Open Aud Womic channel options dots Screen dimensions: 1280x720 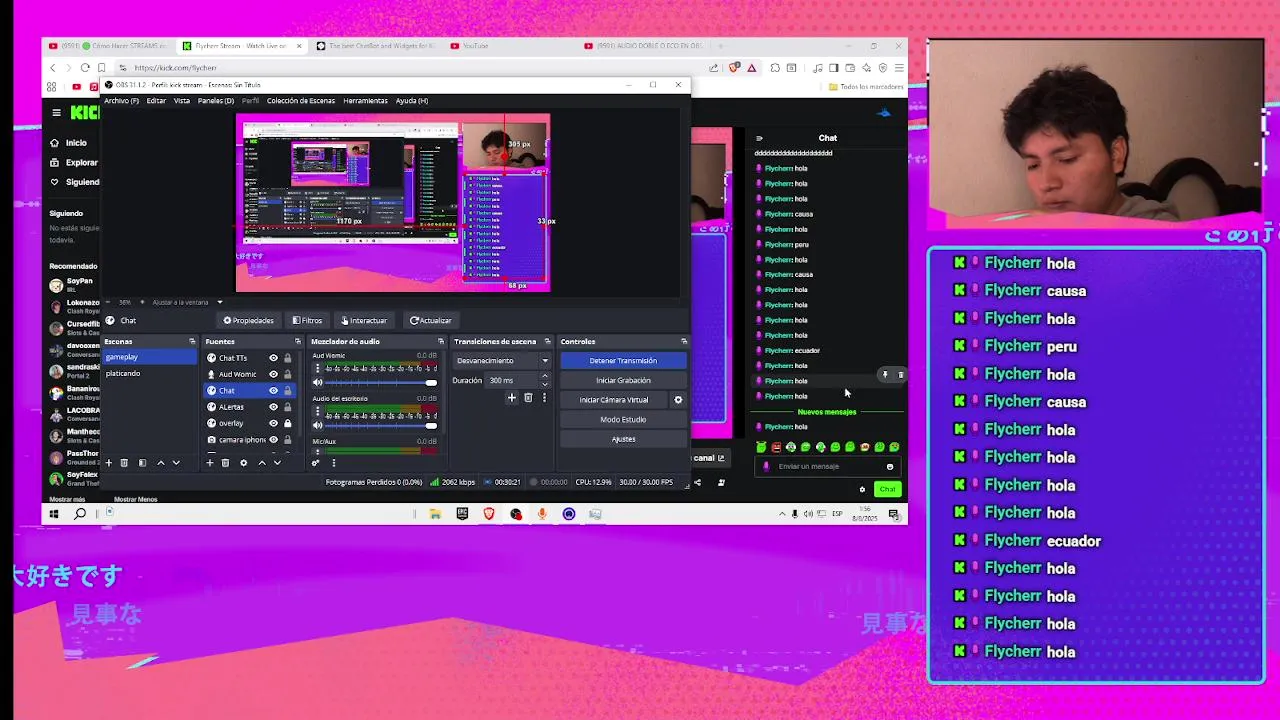pyautogui.click(x=318, y=367)
